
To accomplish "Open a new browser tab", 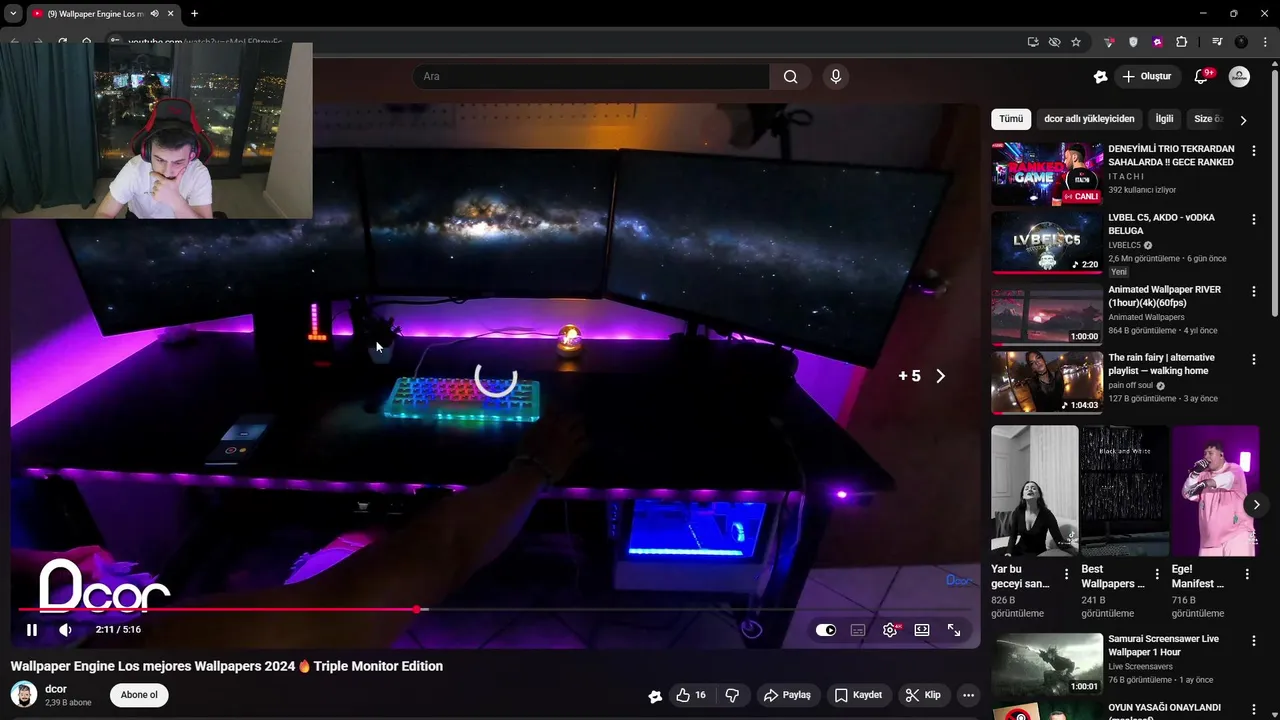I will point(194,14).
